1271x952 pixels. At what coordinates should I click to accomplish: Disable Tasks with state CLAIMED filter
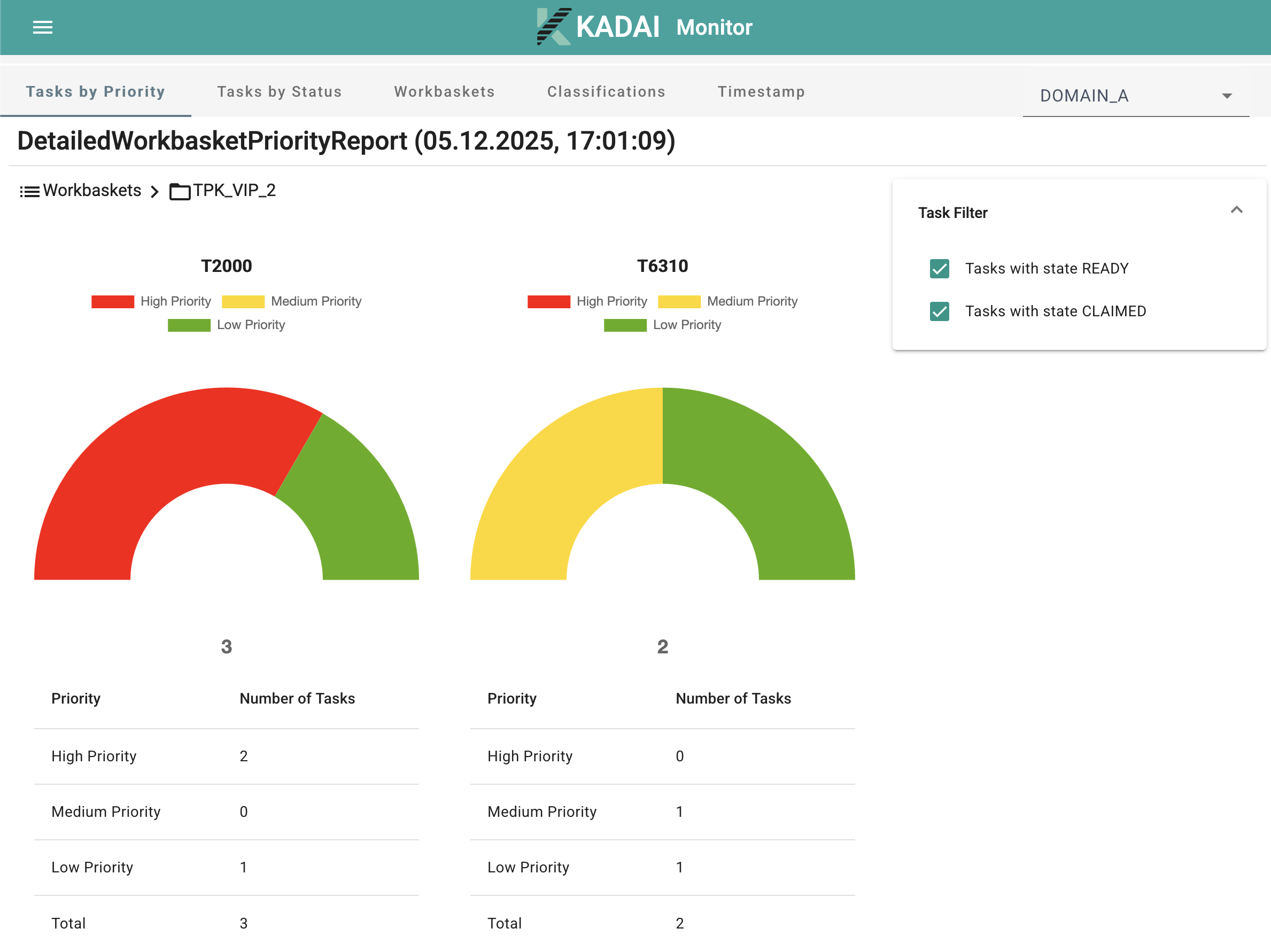(939, 311)
